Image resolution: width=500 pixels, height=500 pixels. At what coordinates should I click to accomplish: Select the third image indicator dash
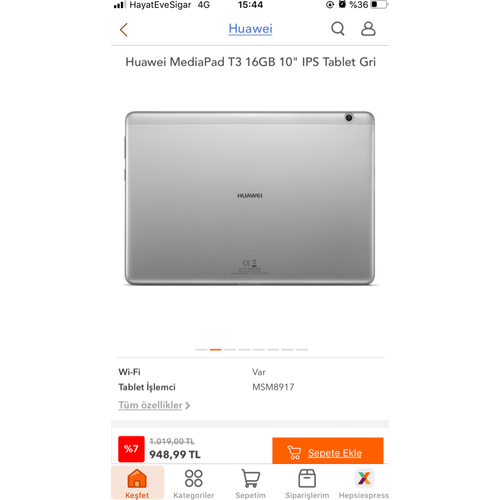pos(230,350)
